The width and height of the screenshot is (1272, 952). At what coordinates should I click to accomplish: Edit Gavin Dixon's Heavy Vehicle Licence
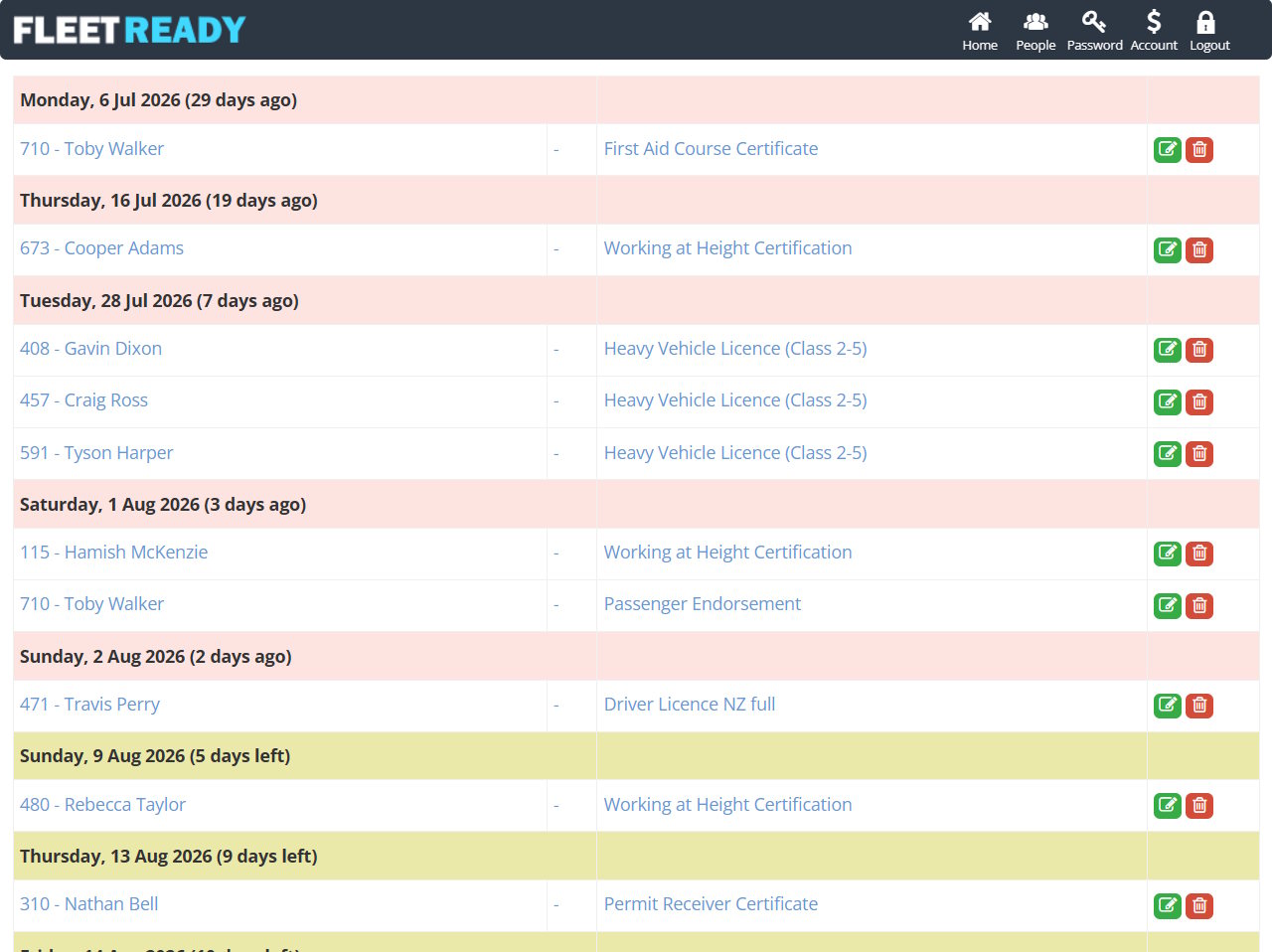(x=1168, y=350)
